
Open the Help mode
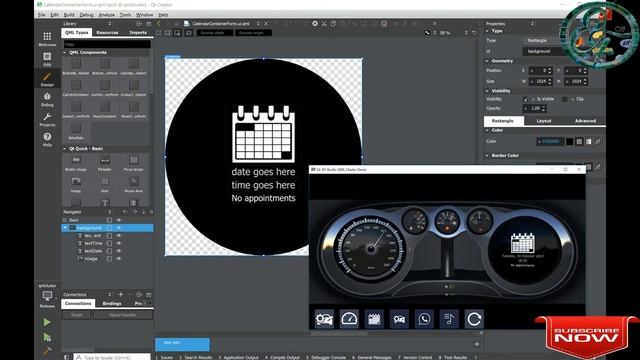[47, 139]
